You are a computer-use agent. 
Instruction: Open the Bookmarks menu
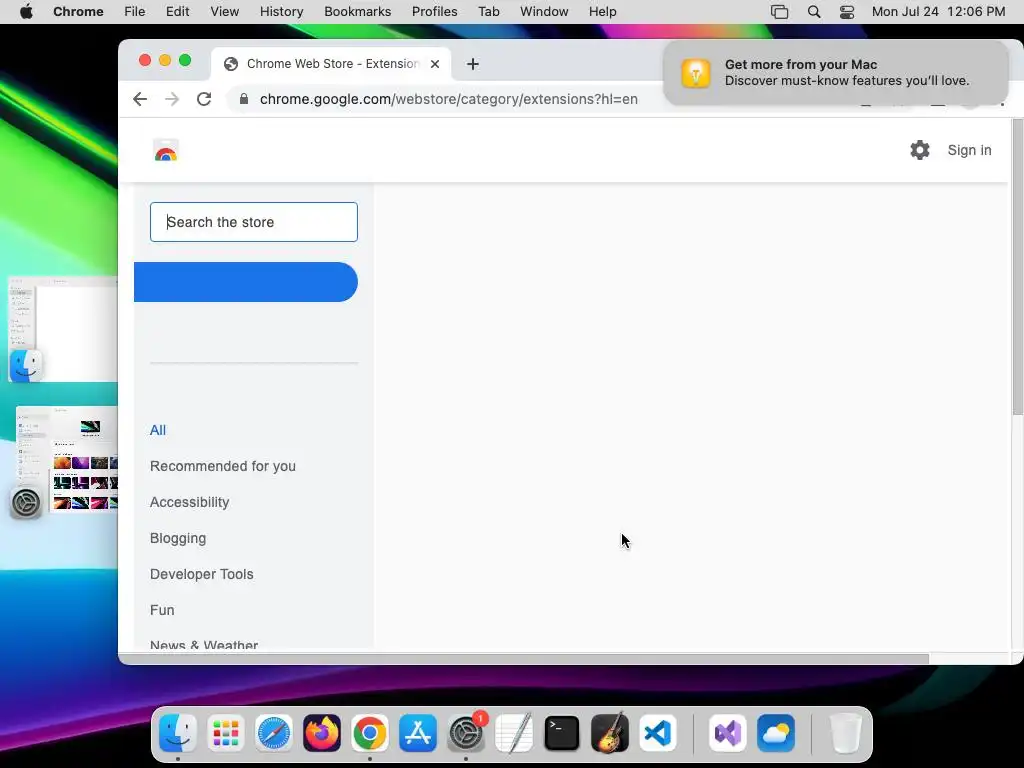pos(357,12)
